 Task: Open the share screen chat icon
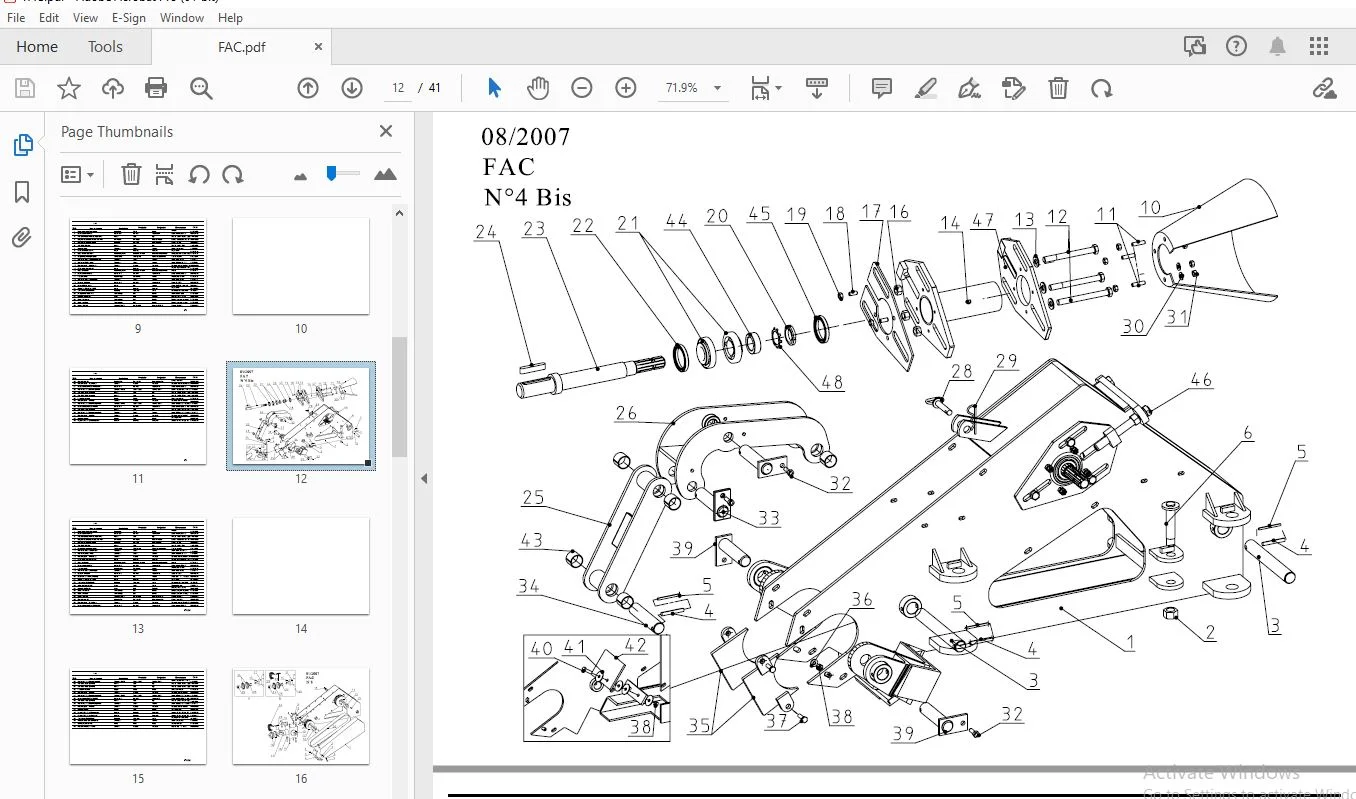coord(1194,46)
